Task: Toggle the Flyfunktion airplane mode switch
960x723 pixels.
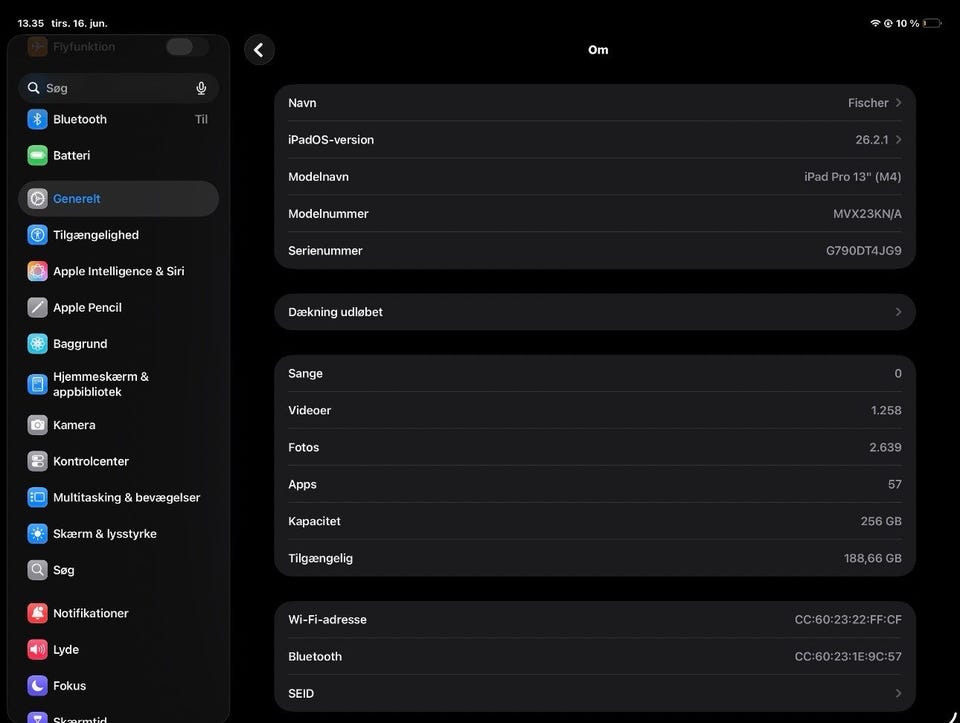Action: pos(187,47)
